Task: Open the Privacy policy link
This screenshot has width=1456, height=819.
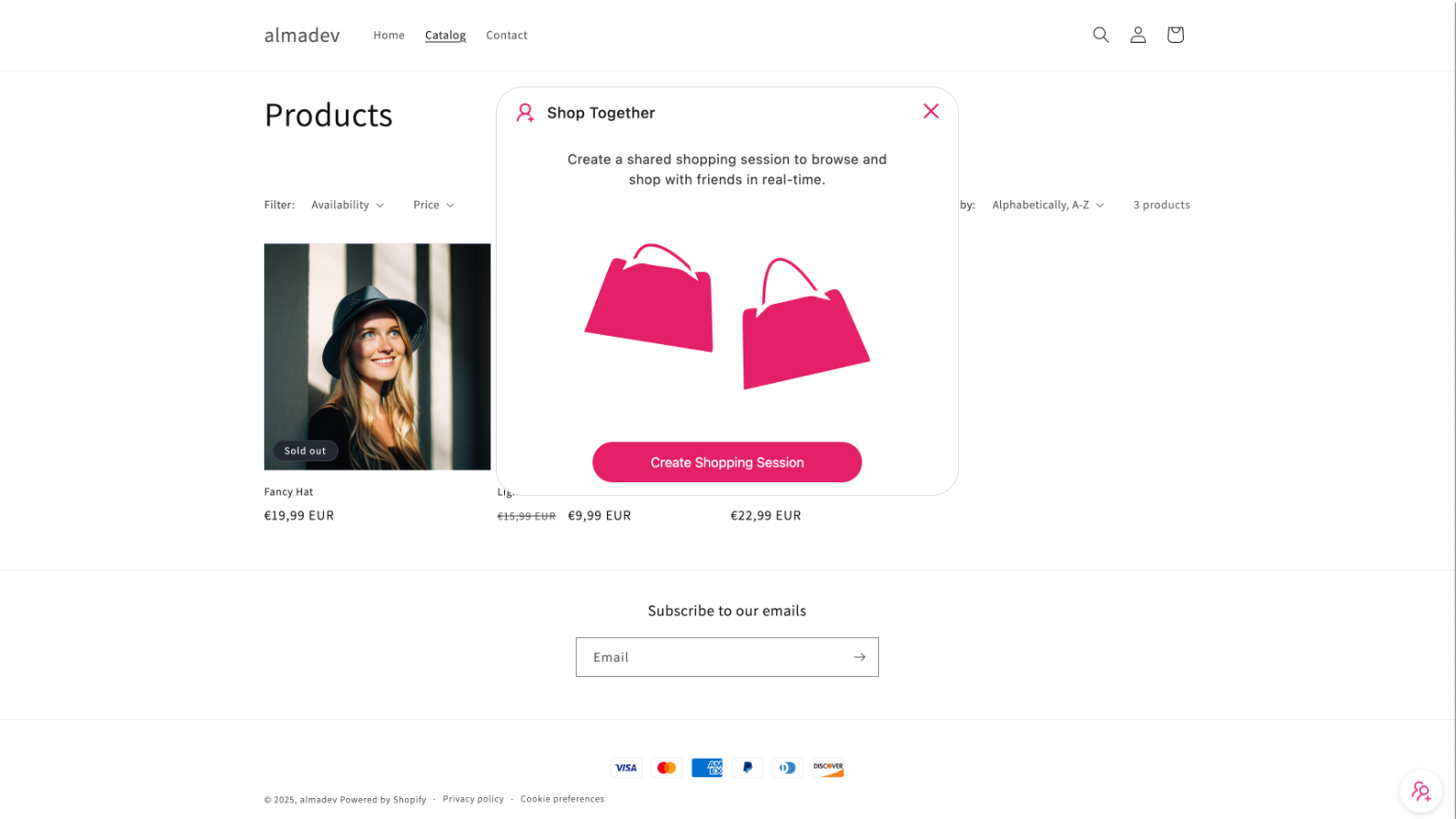Action: 473,799
